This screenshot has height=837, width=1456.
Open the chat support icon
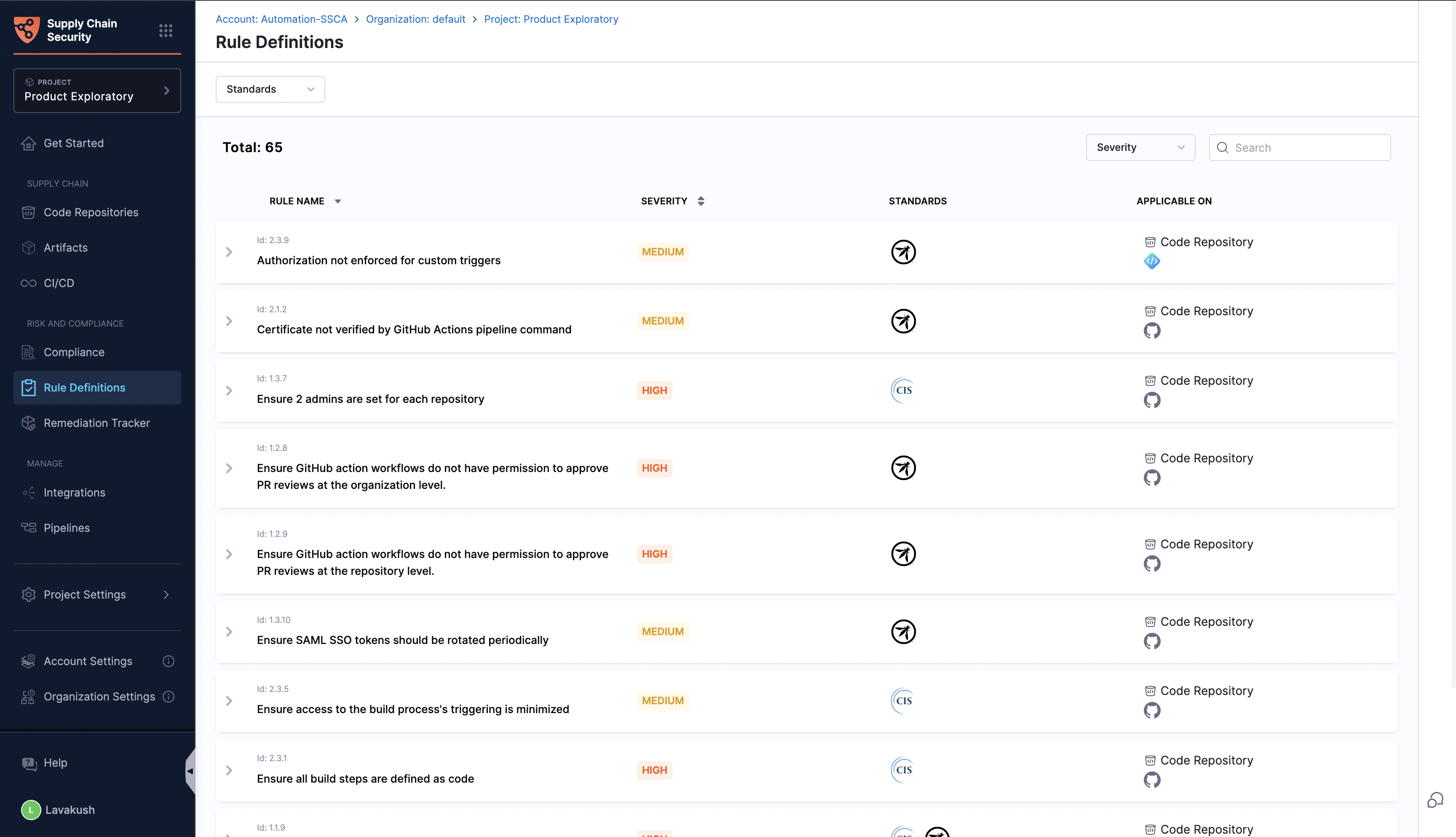1435,799
